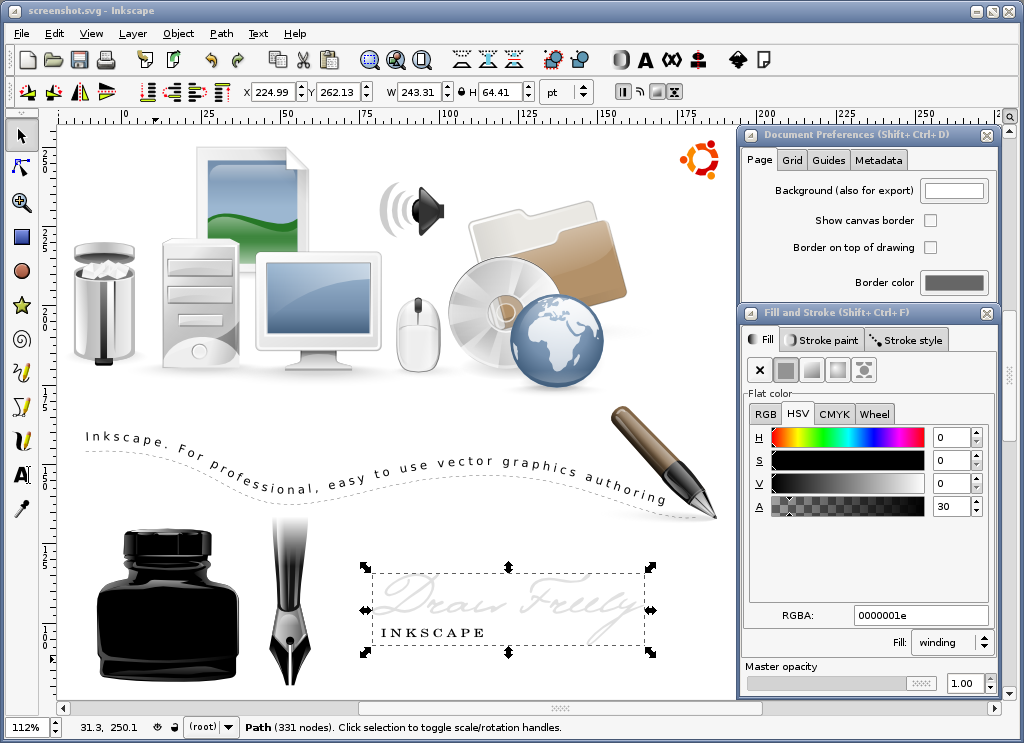The height and width of the screenshot is (743, 1024).
Task: Open the Fill rule winding dropdown
Action: (x=952, y=642)
